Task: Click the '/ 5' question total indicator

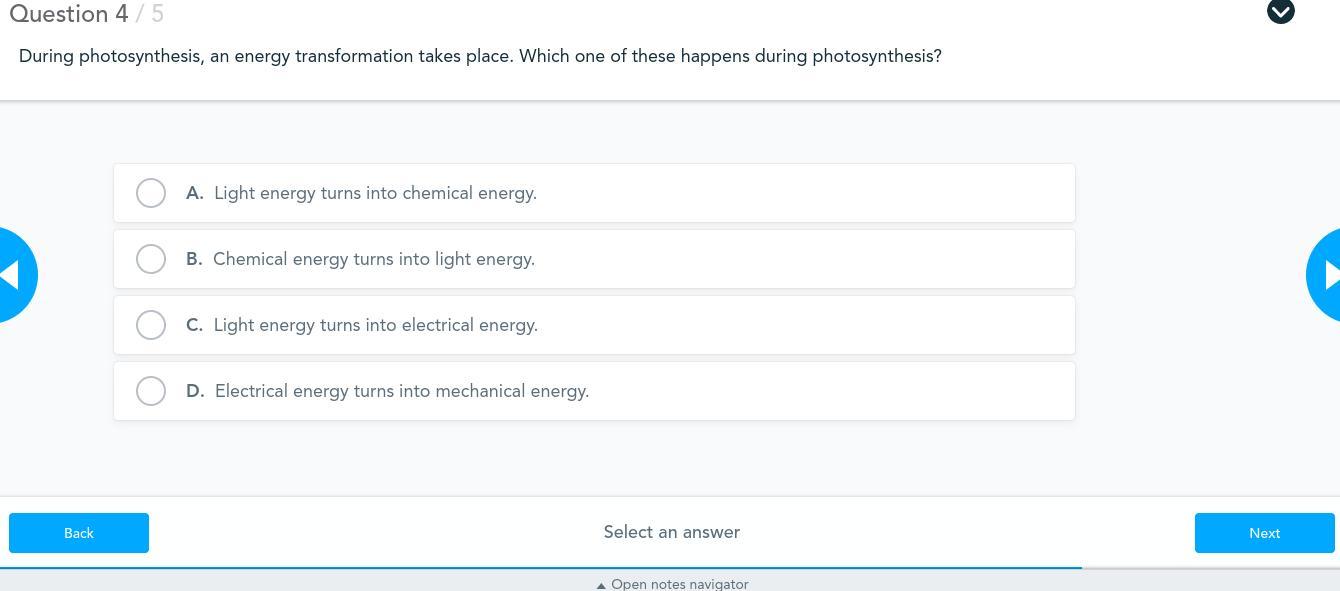Action: click(150, 14)
